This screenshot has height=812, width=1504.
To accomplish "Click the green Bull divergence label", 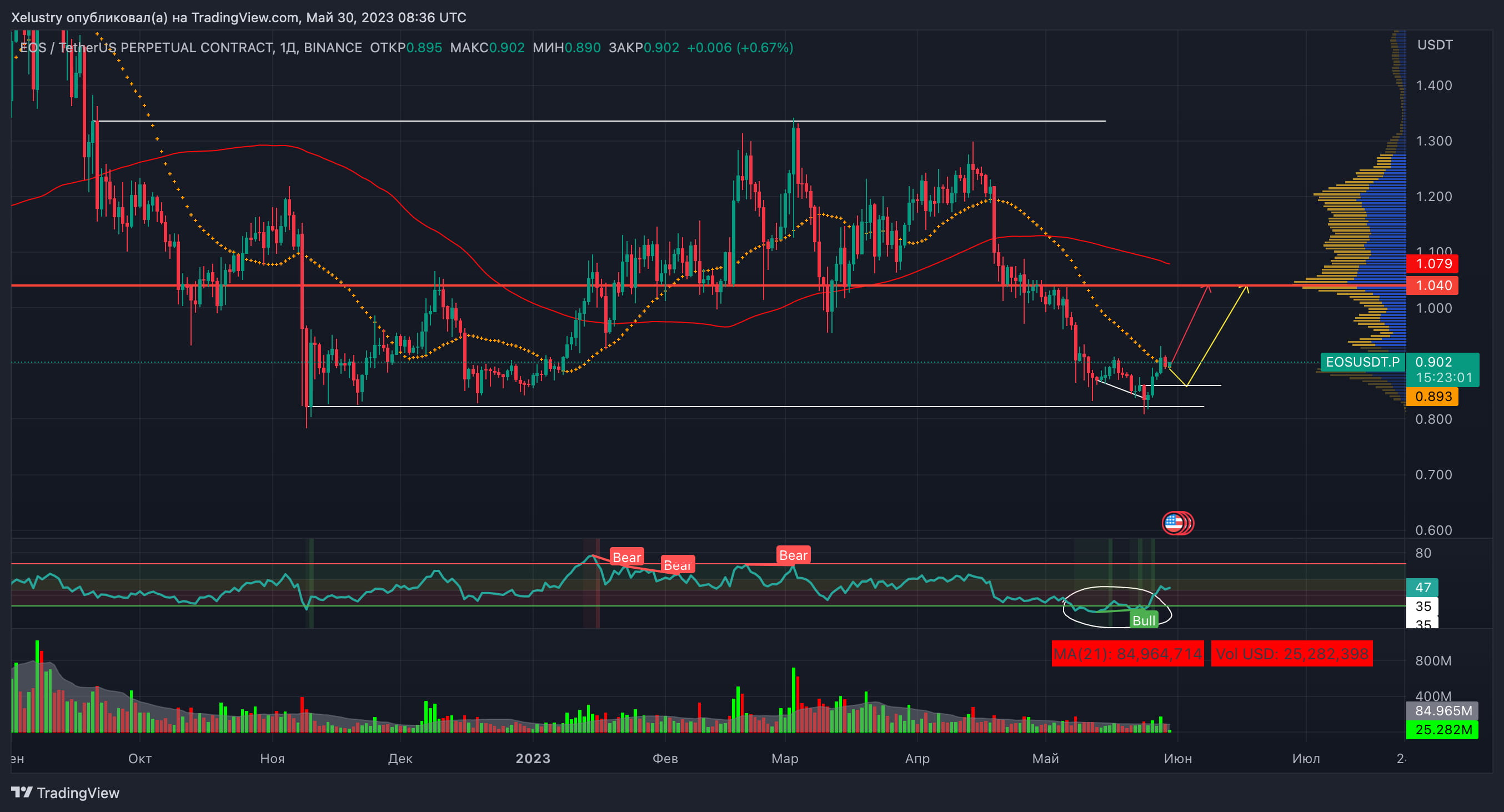I will (x=1143, y=620).
